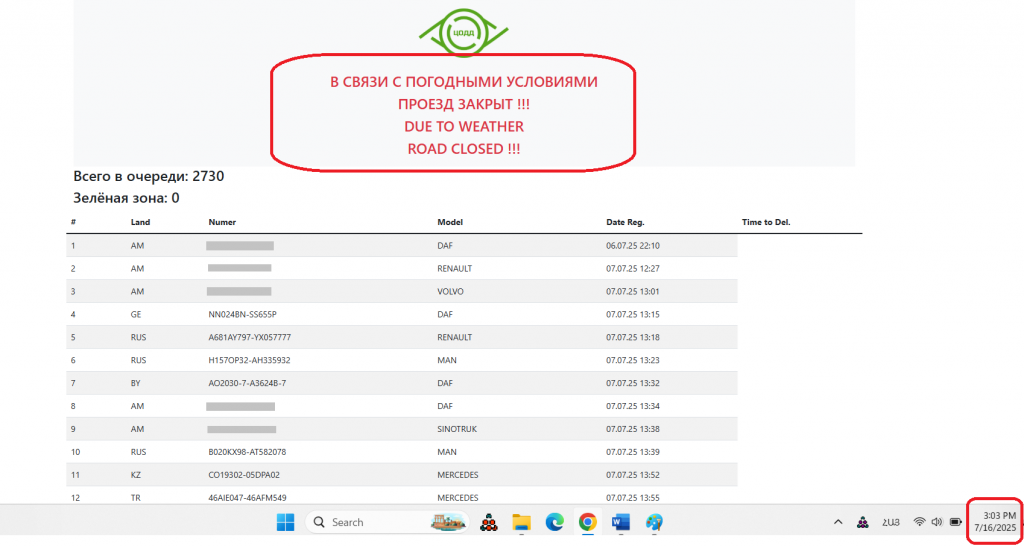Open the Paint app taskbar icon
Viewport: 1024px width, 546px height.
[x=655, y=522]
